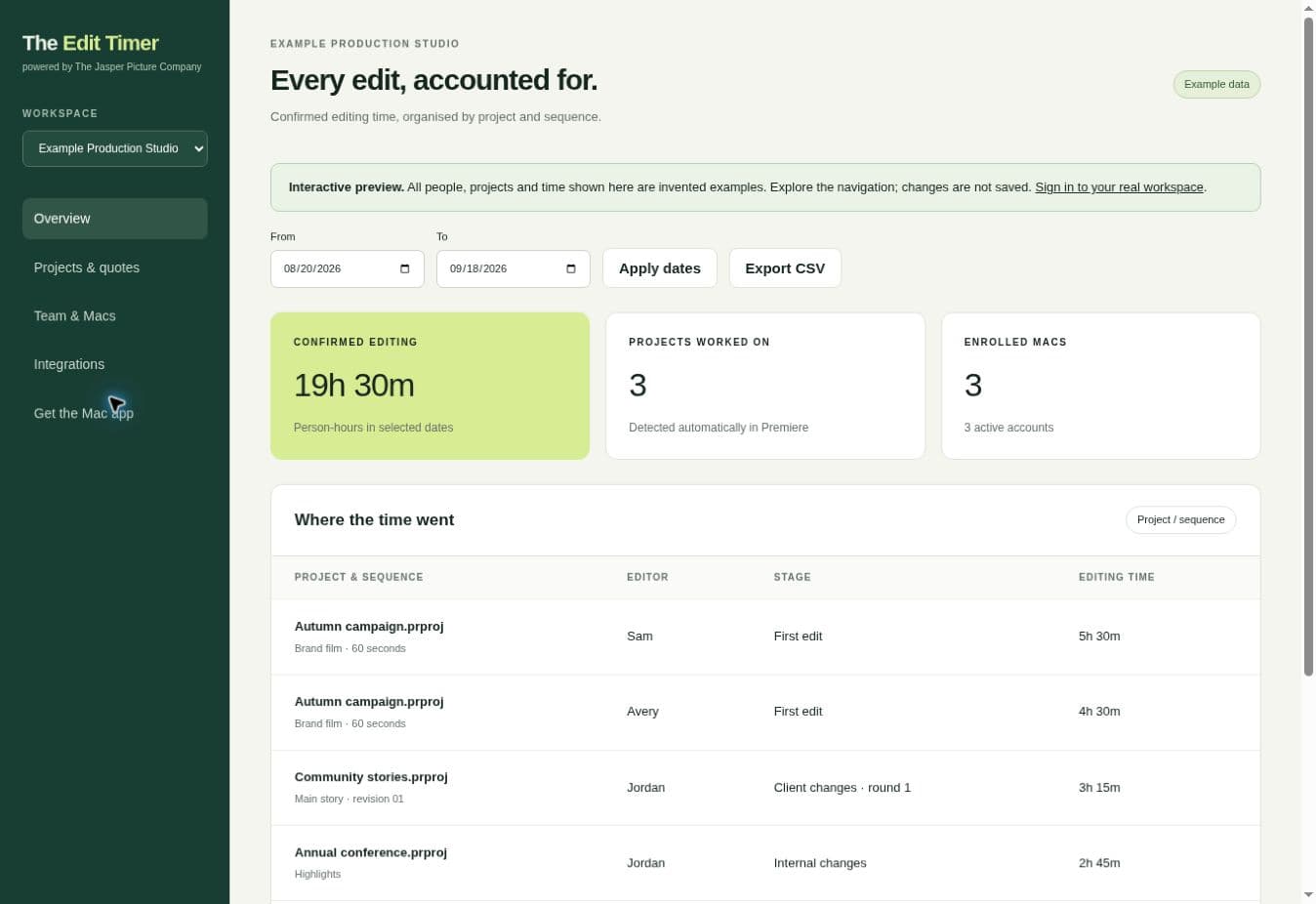Click the Stage column header
The height and width of the screenshot is (904, 1316).
coord(792,577)
